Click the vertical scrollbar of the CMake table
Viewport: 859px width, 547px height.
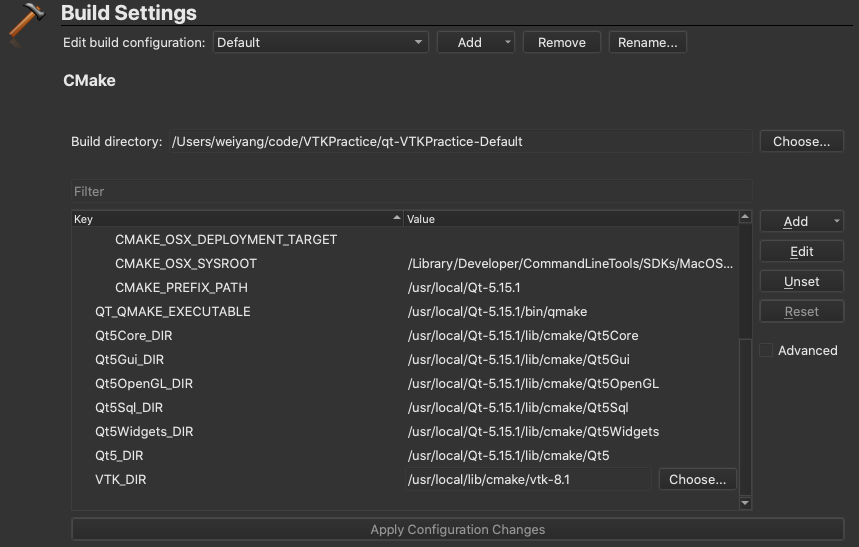(745, 361)
